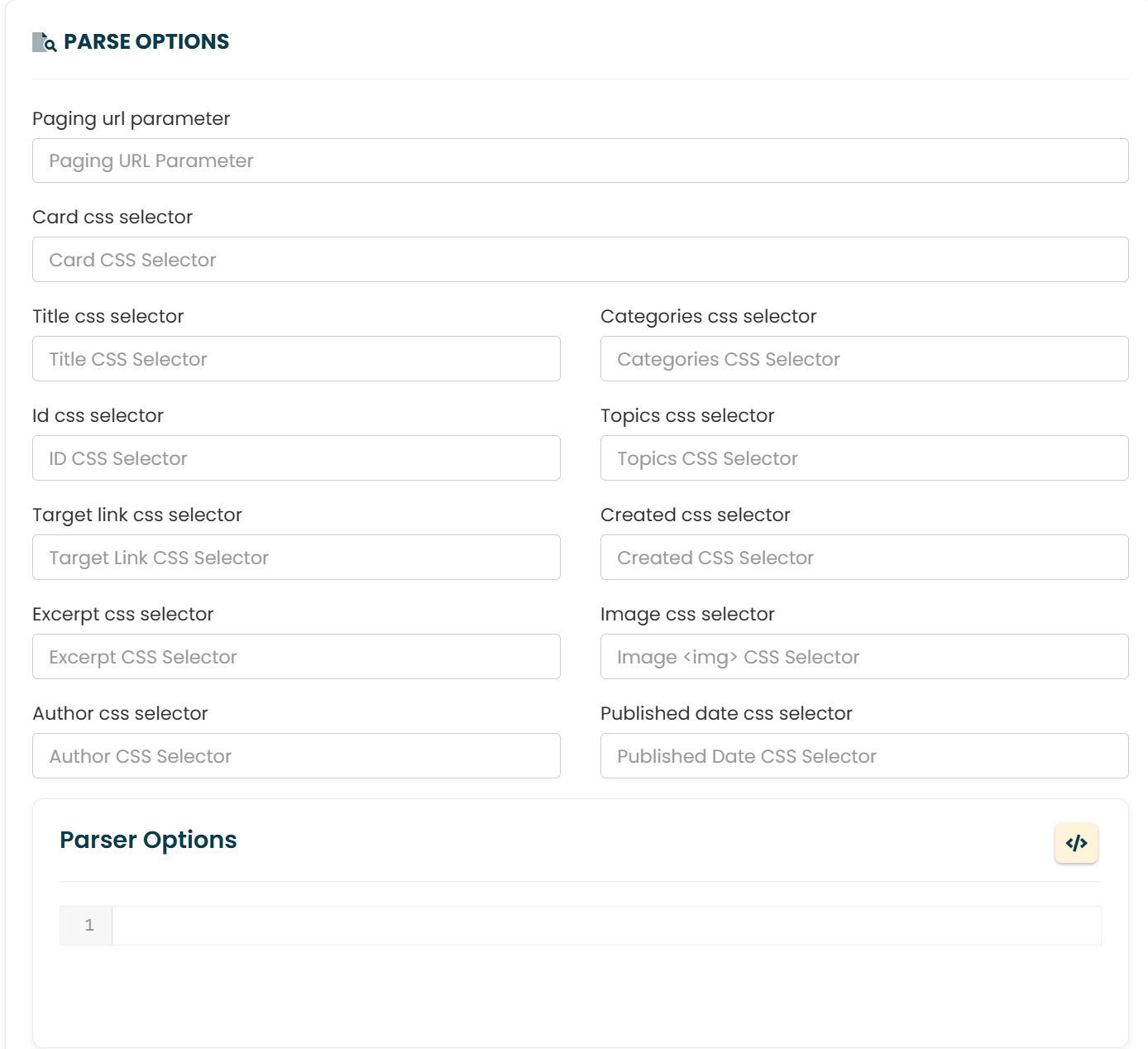This screenshot has height=1049, width=1148.
Task: Click the Paging url parameter label
Action: [x=131, y=118]
